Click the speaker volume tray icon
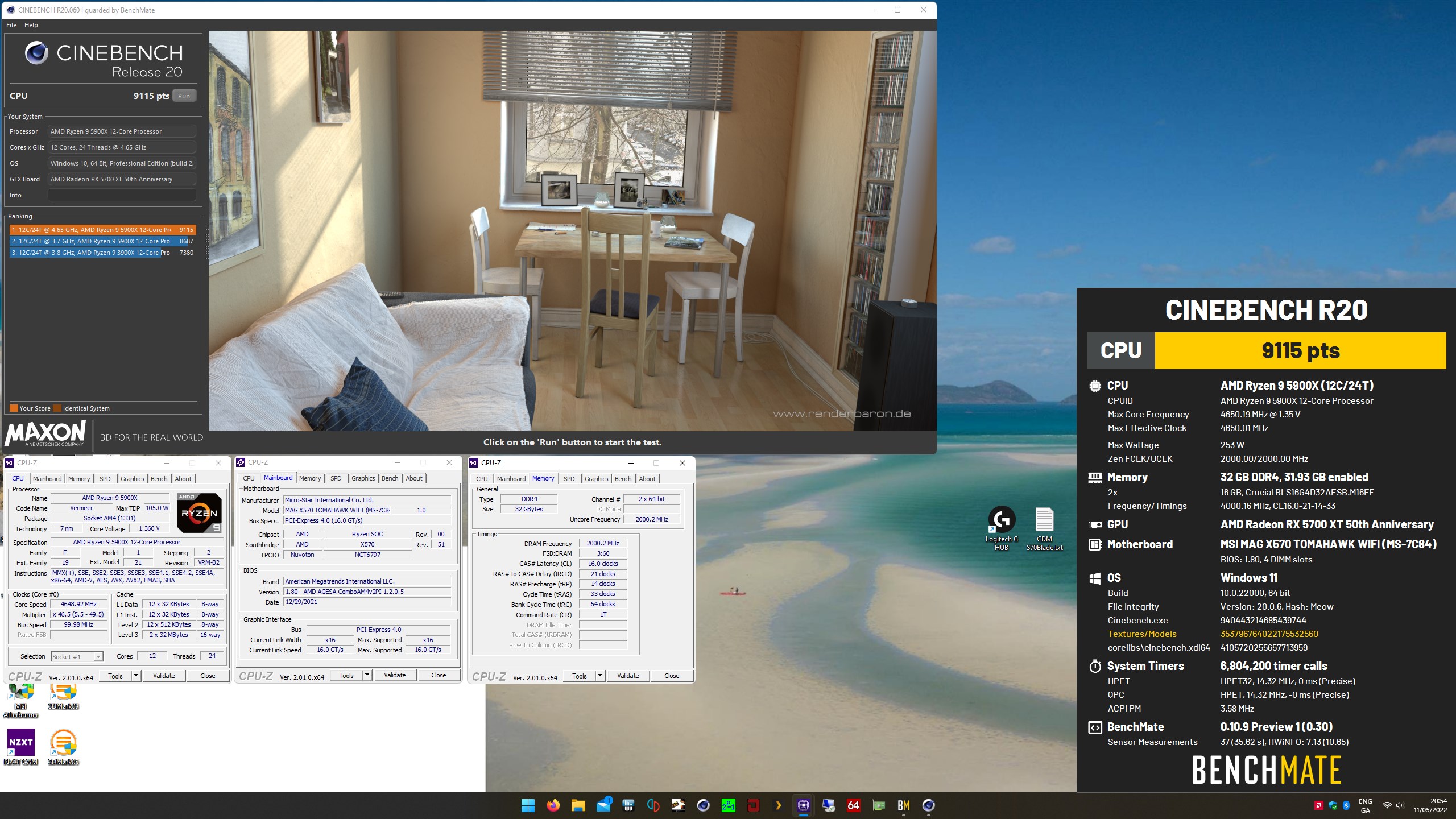 [1400, 805]
